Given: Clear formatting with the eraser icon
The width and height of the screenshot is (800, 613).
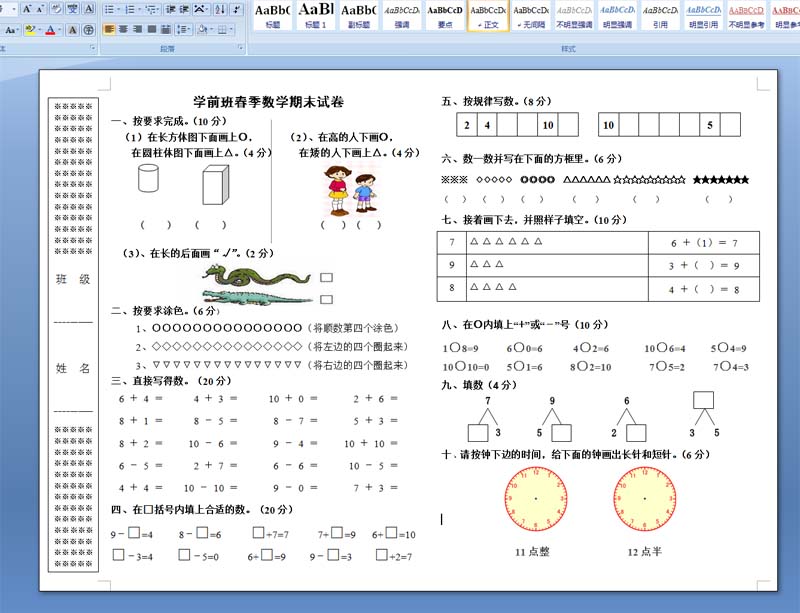Looking at the screenshot, I should 56,9.
